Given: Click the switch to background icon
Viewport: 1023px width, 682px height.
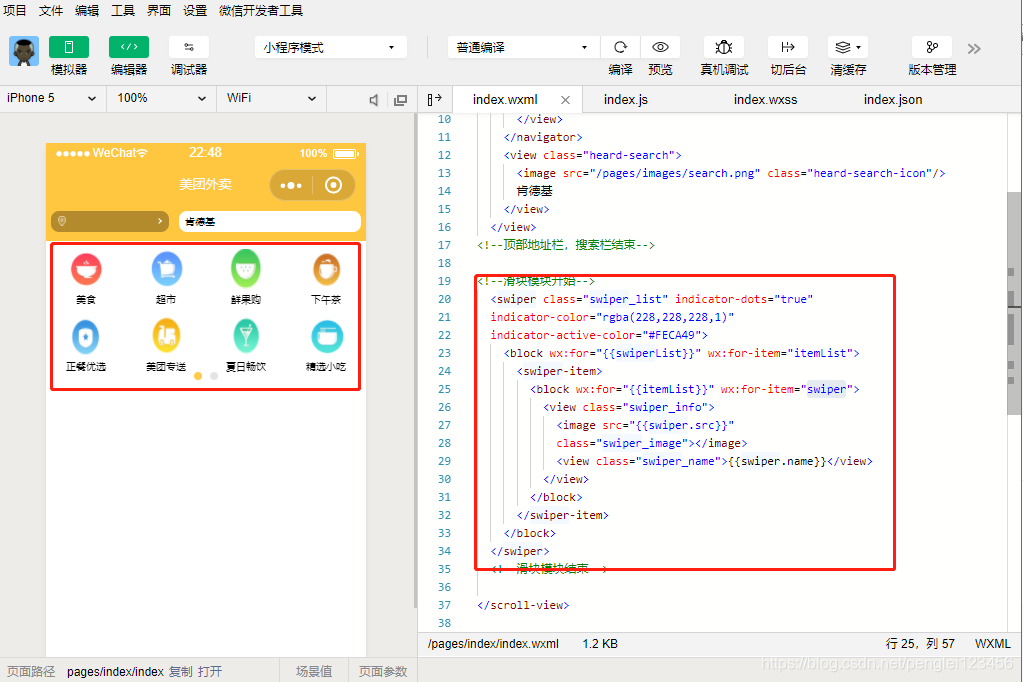Looking at the screenshot, I should tap(787, 47).
